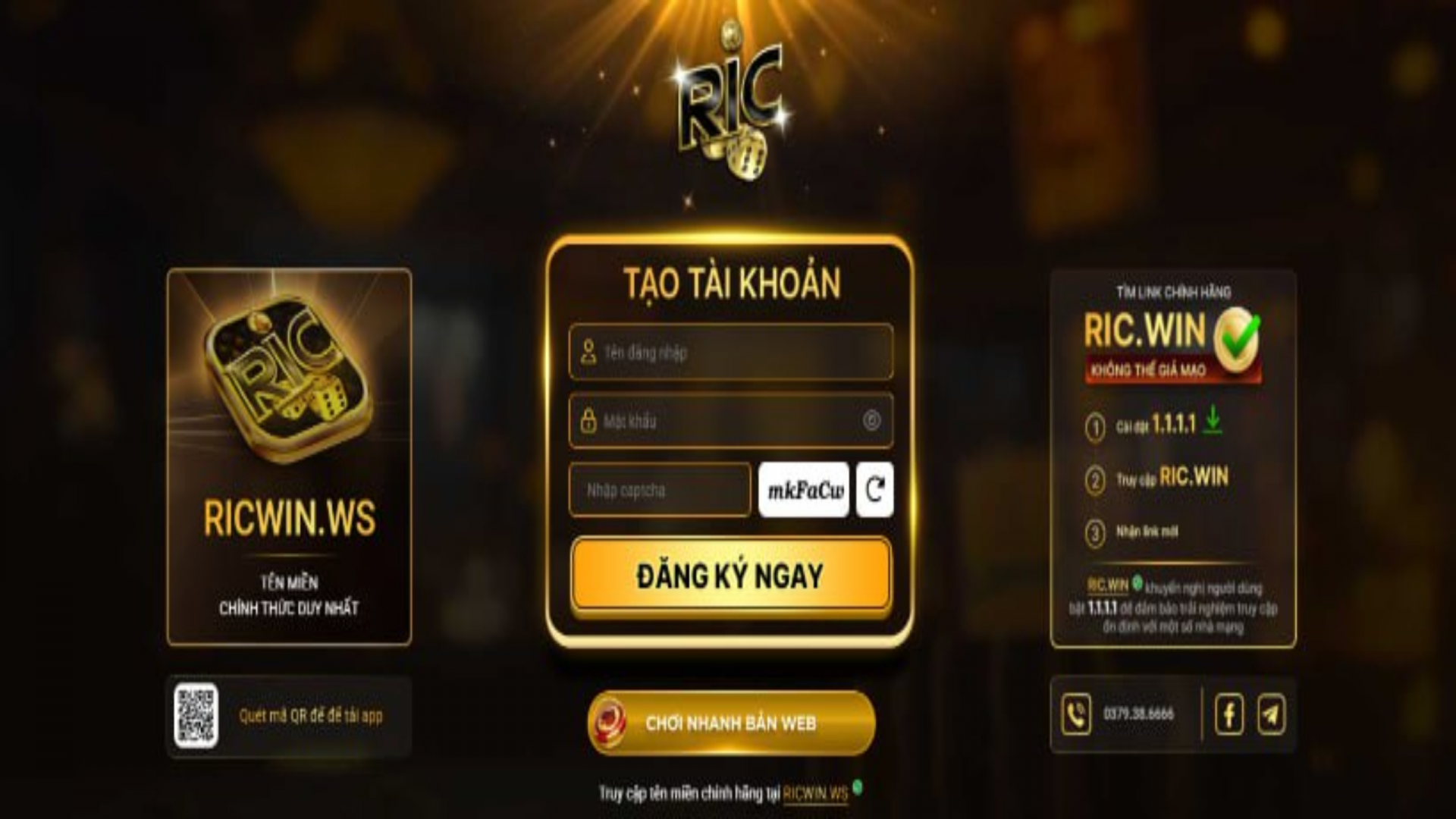Toggle password visibility eye icon
The width and height of the screenshot is (1456, 819).
coord(871,420)
